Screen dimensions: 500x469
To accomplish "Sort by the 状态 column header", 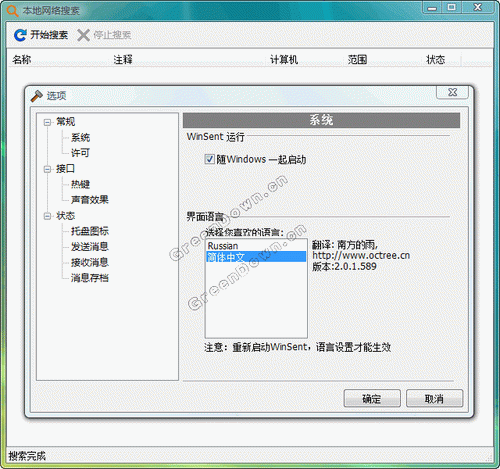I will pos(436,60).
